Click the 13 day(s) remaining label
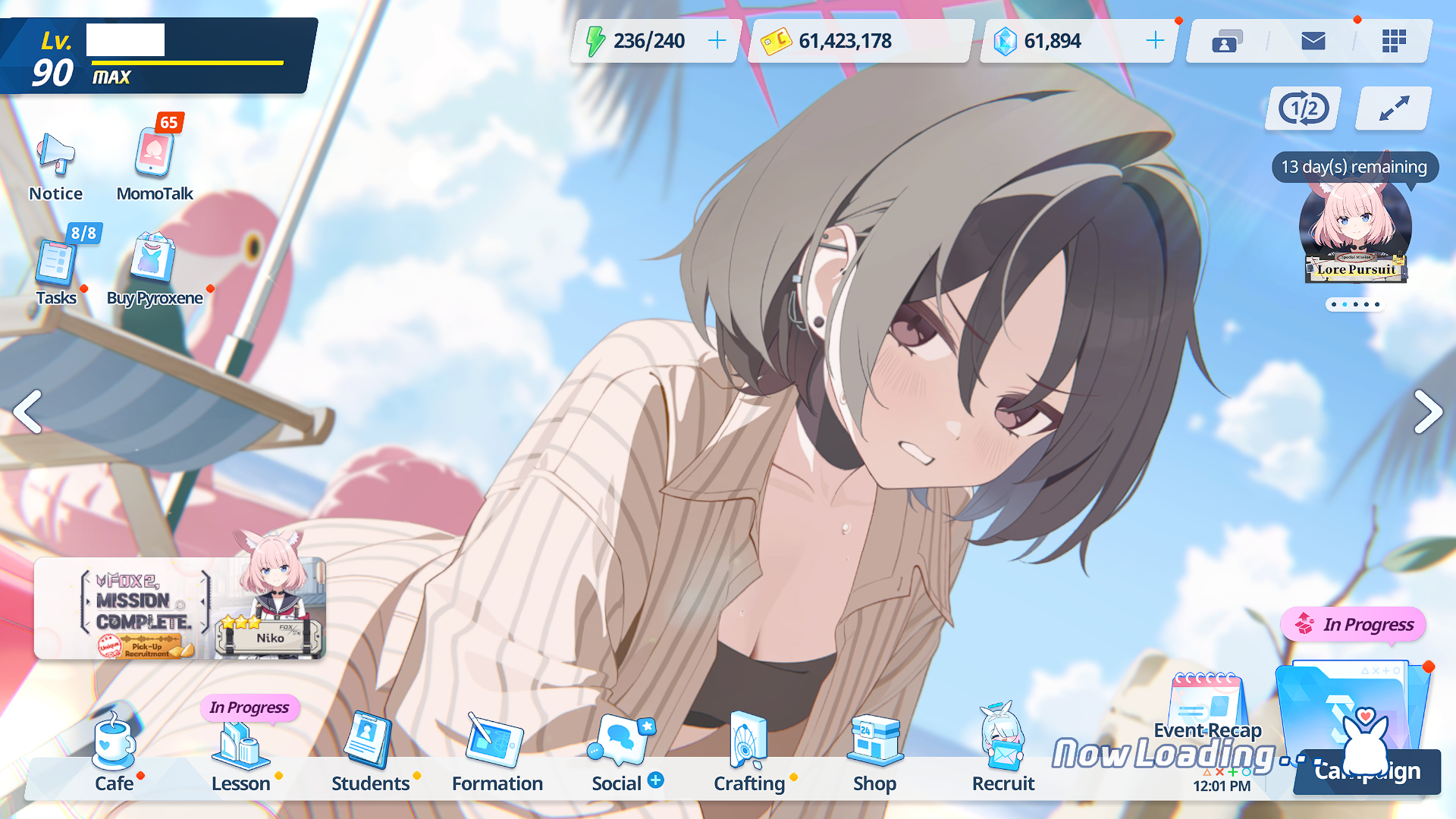Viewport: 1456px width, 819px height. point(1354,167)
